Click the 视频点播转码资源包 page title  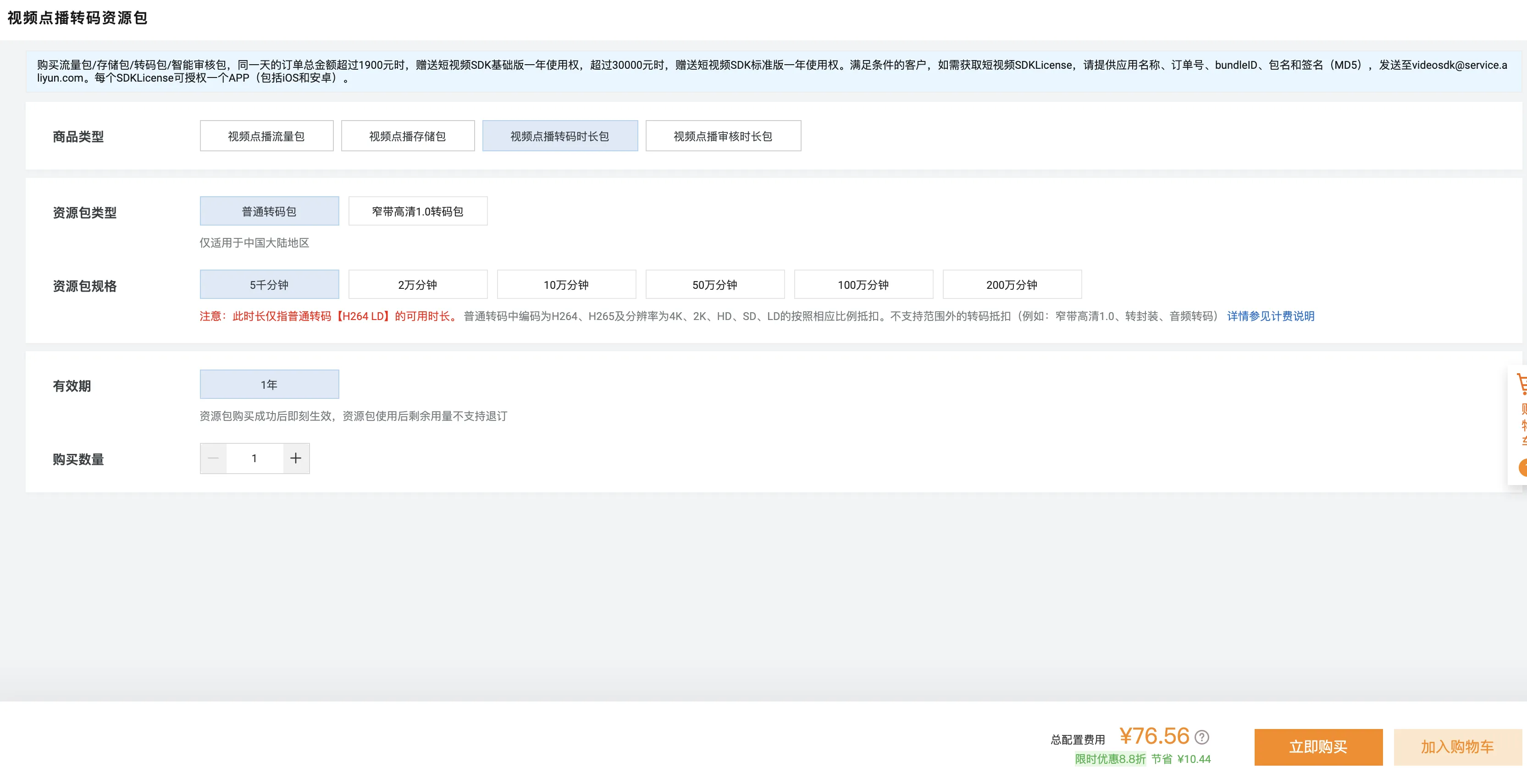tap(77, 18)
